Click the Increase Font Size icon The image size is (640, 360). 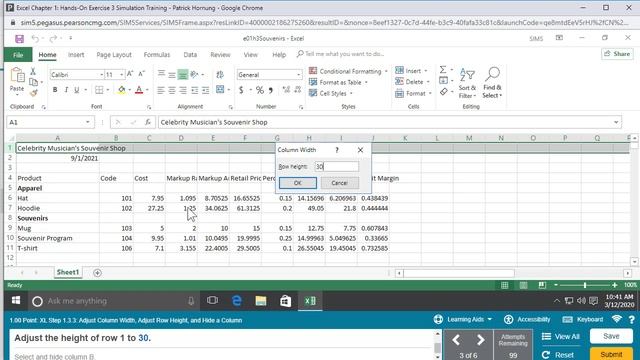coord(130,74)
